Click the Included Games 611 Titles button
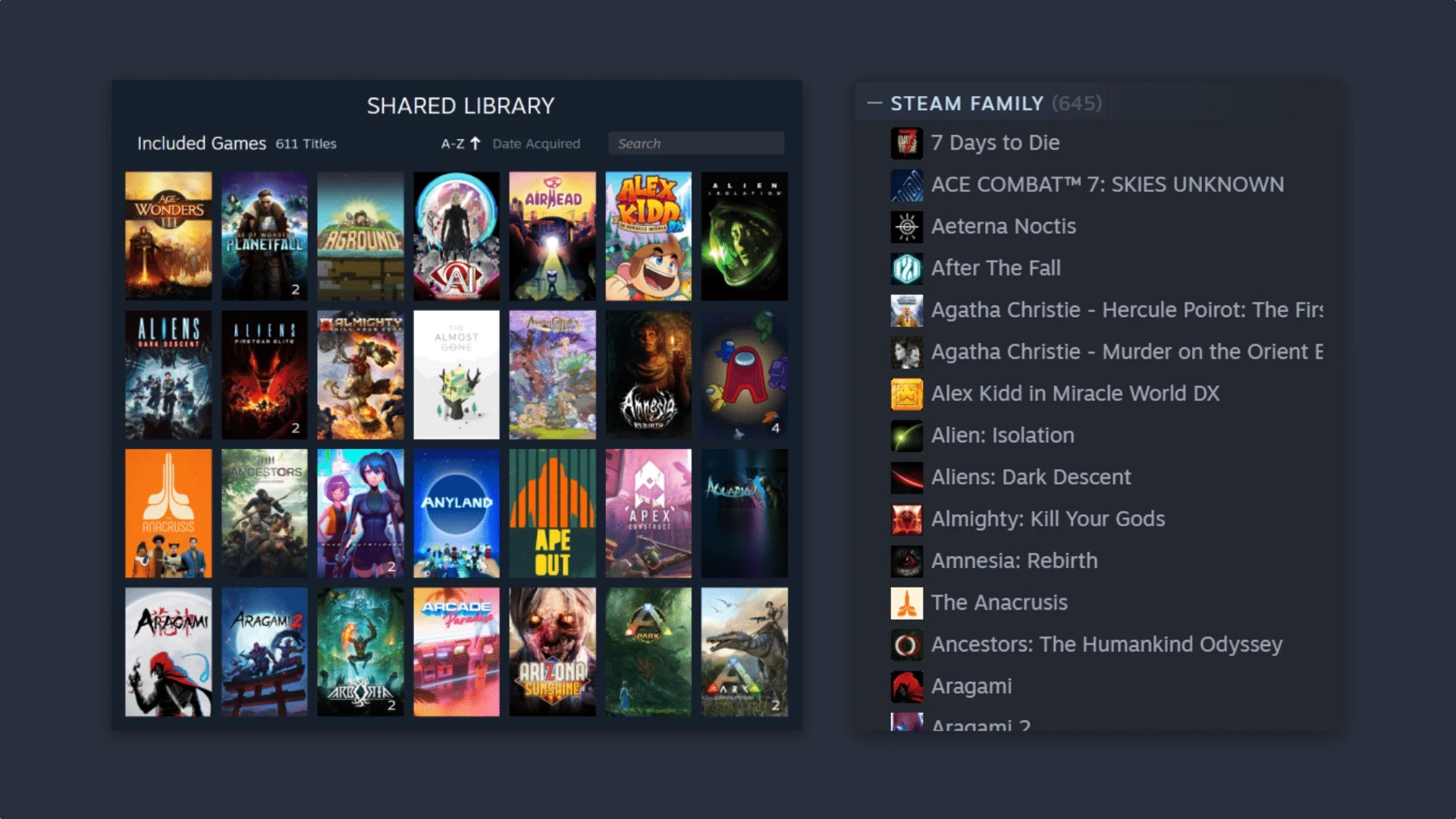Image resolution: width=1456 pixels, height=819 pixels. pyautogui.click(x=231, y=143)
